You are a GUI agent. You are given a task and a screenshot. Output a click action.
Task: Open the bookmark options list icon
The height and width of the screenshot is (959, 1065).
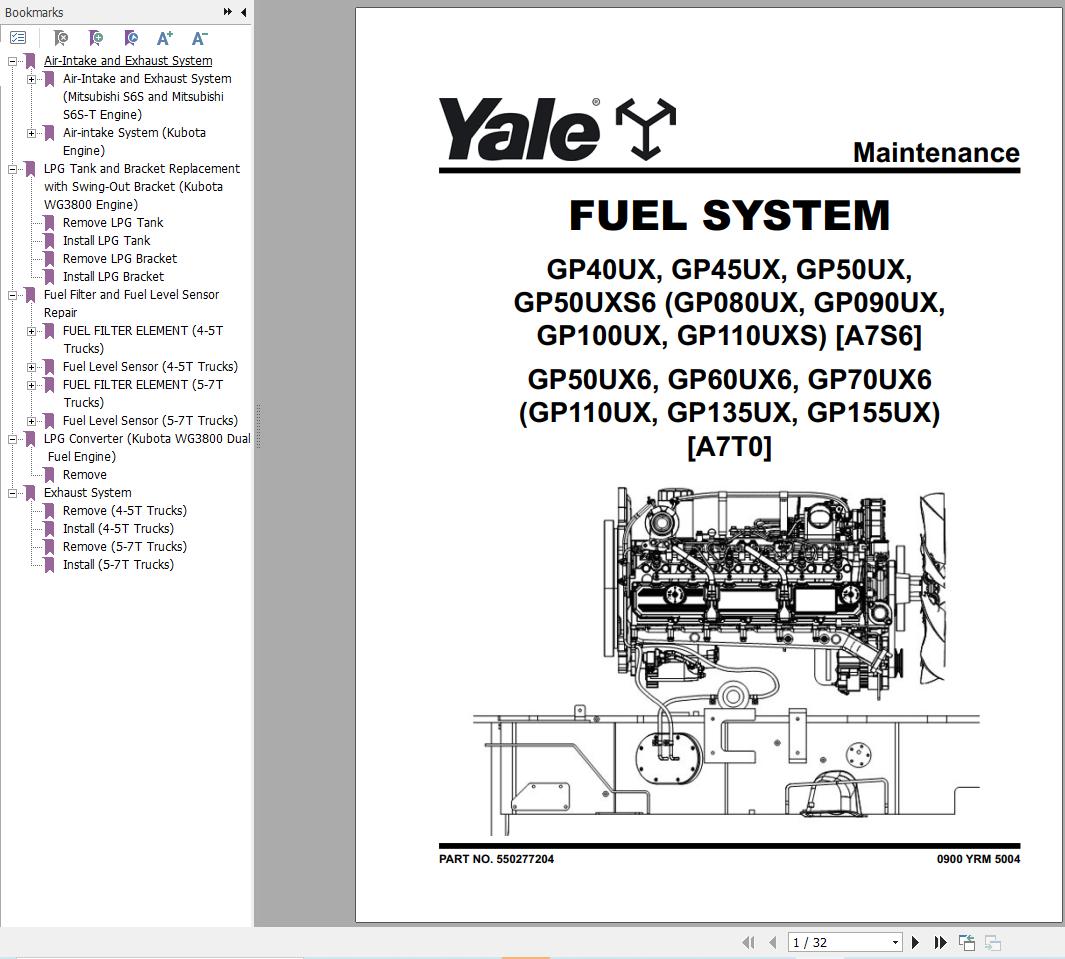pos(18,37)
